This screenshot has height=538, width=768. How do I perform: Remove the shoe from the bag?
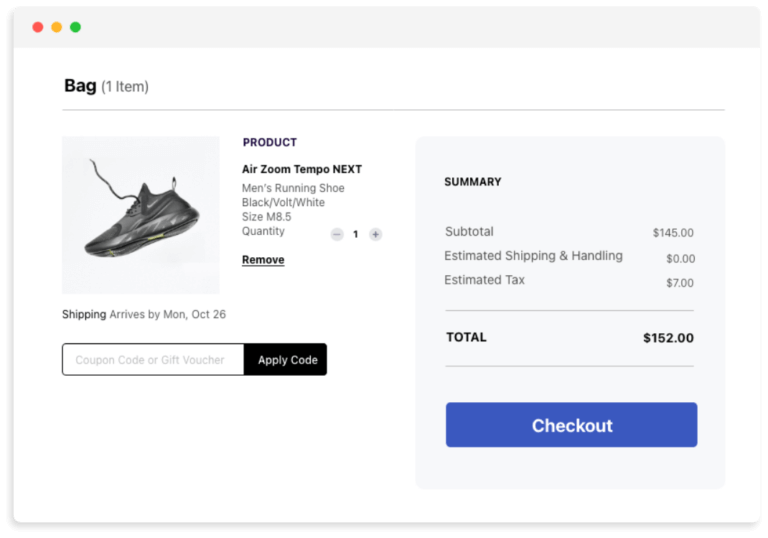263,260
